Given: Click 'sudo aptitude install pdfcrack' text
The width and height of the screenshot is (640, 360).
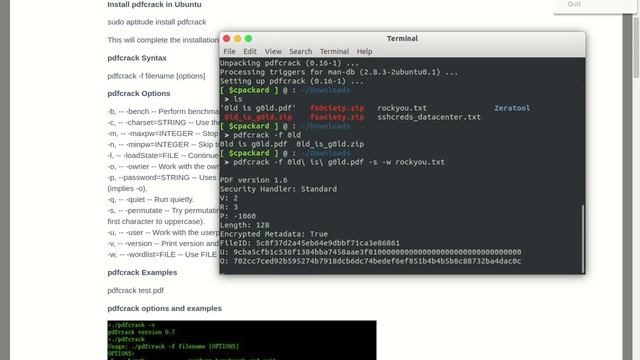Looking at the screenshot, I should coord(157,22).
